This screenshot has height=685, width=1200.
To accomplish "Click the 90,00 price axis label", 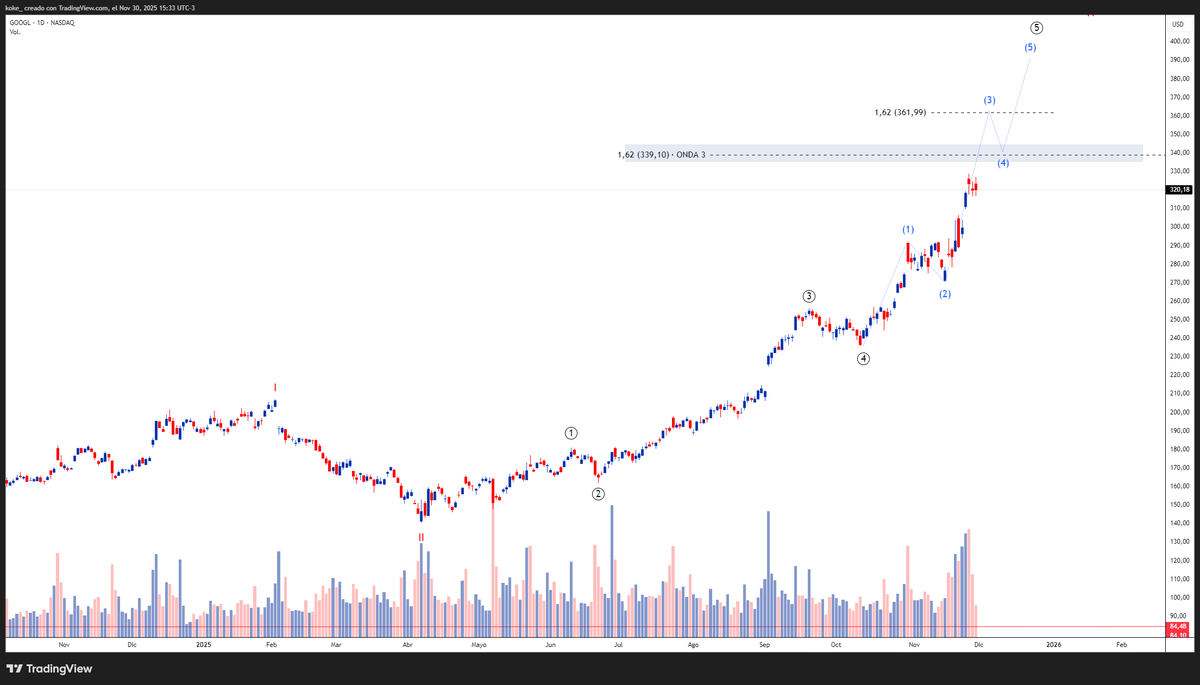I will point(1181,616).
